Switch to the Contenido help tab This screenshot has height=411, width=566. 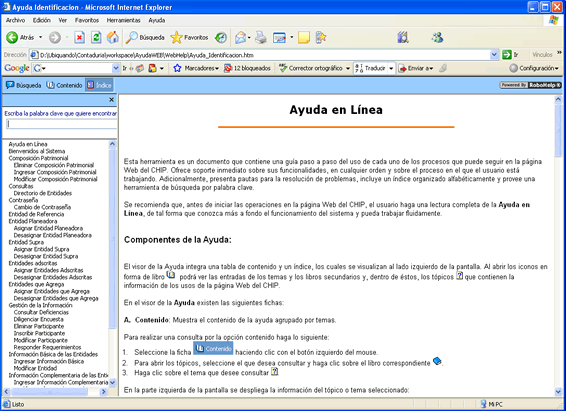[x=64, y=85]
